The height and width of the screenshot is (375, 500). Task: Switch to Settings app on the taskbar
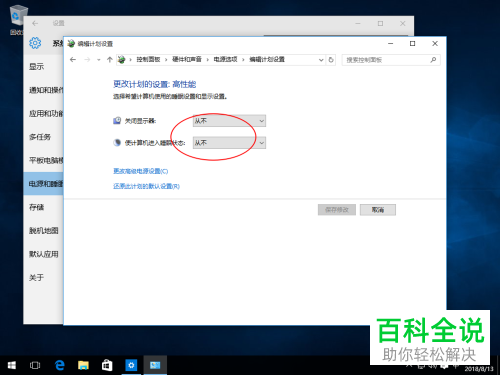pos(131,365)
